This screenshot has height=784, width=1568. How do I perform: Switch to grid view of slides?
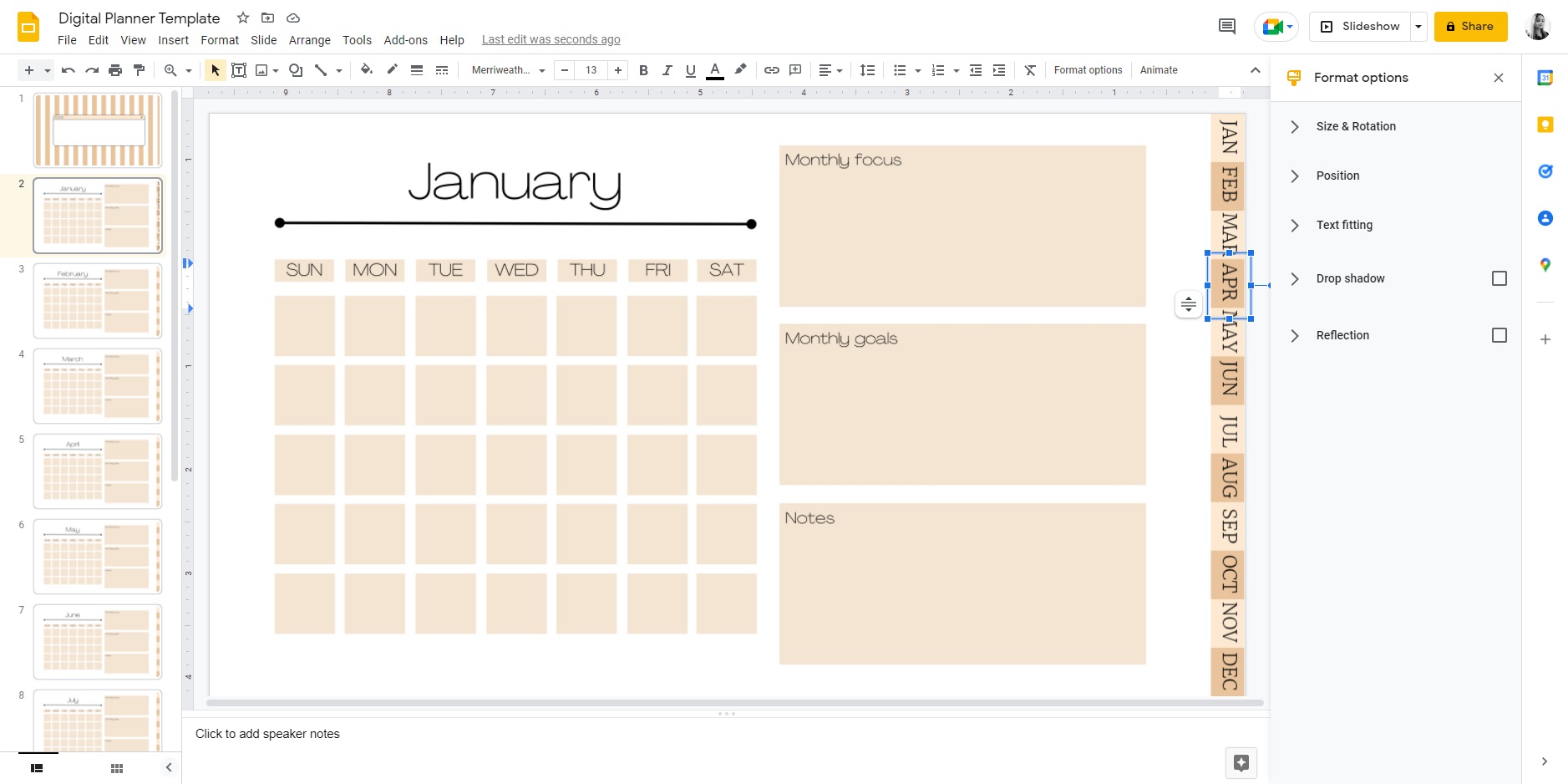[x=117, y=768]
